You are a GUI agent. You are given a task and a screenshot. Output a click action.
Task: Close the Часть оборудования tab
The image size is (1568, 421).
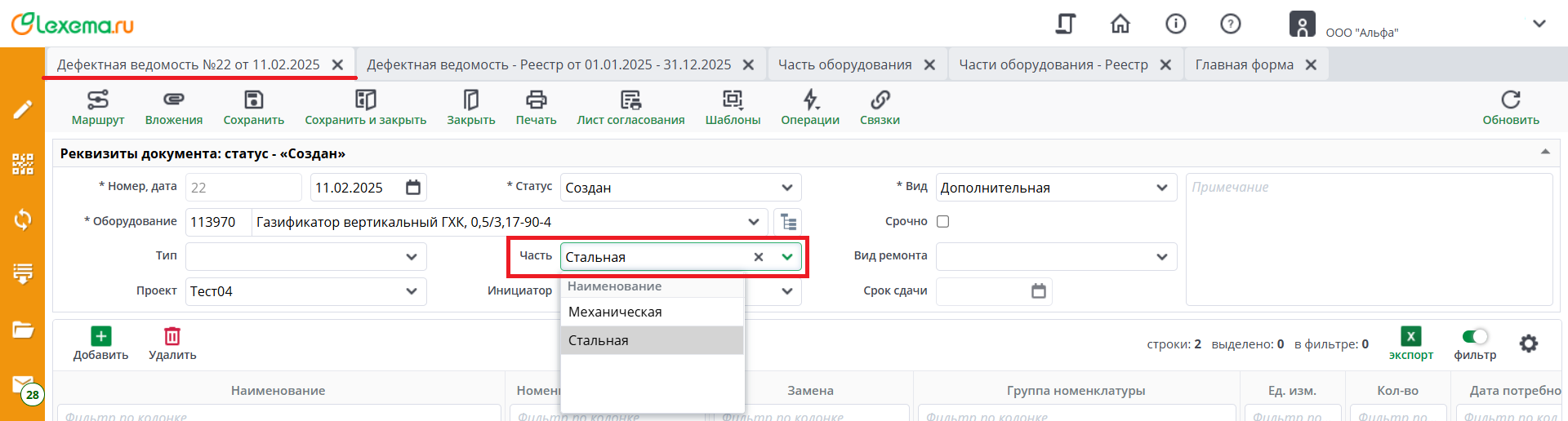point(929,64)
